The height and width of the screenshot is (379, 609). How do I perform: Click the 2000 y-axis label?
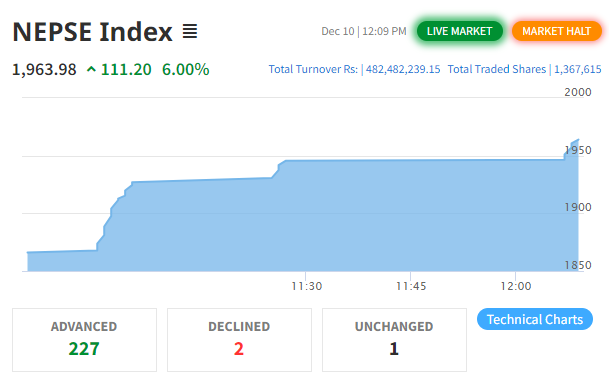(578, 92)
